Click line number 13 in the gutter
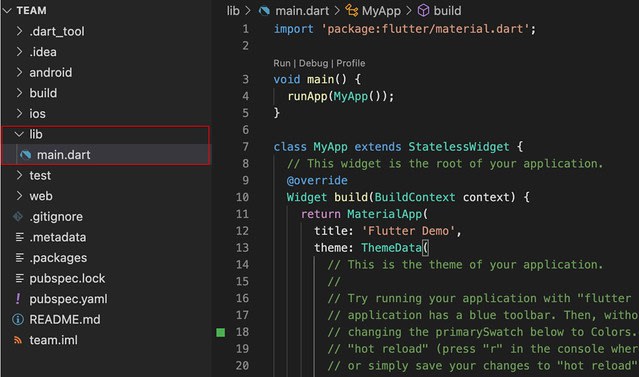Image resolution: width=639 pixels, height=377 pixels. 242,248
